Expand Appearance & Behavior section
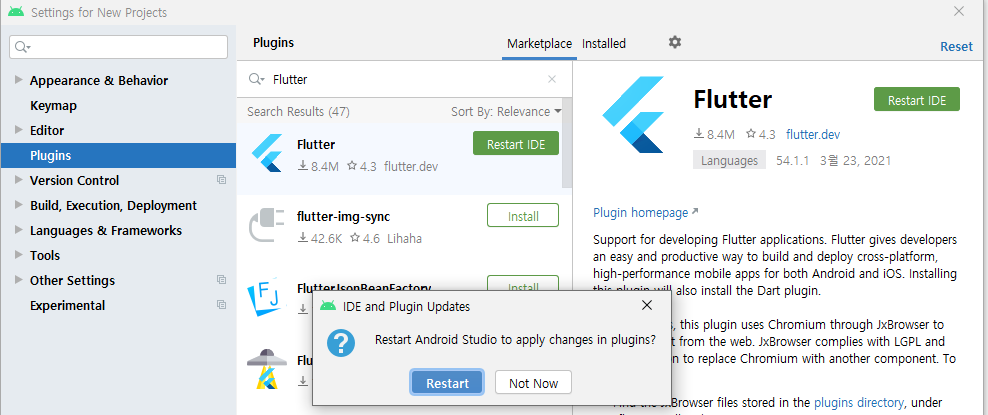Image resolution: width=988 pixels, height=415 pixels. point(18,79)
